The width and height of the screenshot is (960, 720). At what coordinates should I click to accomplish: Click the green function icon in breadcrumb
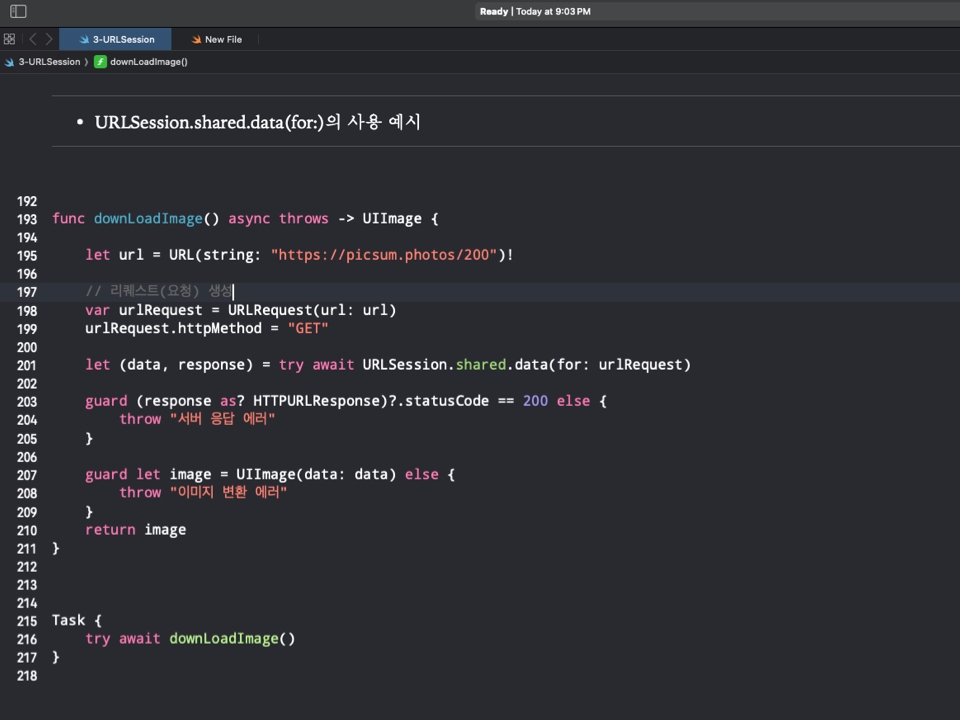pos(100,62)
